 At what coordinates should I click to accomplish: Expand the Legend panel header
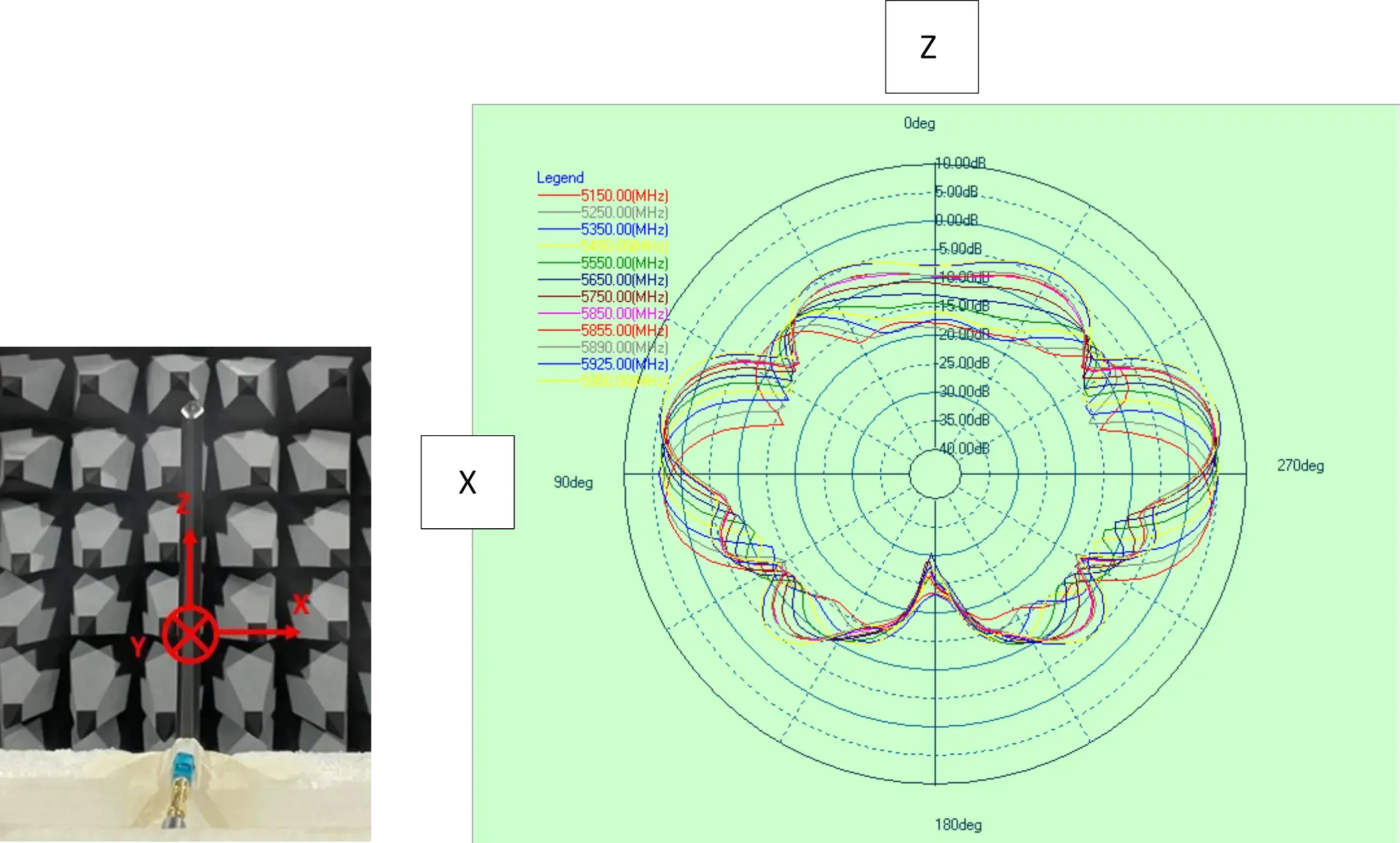point(560,177)
